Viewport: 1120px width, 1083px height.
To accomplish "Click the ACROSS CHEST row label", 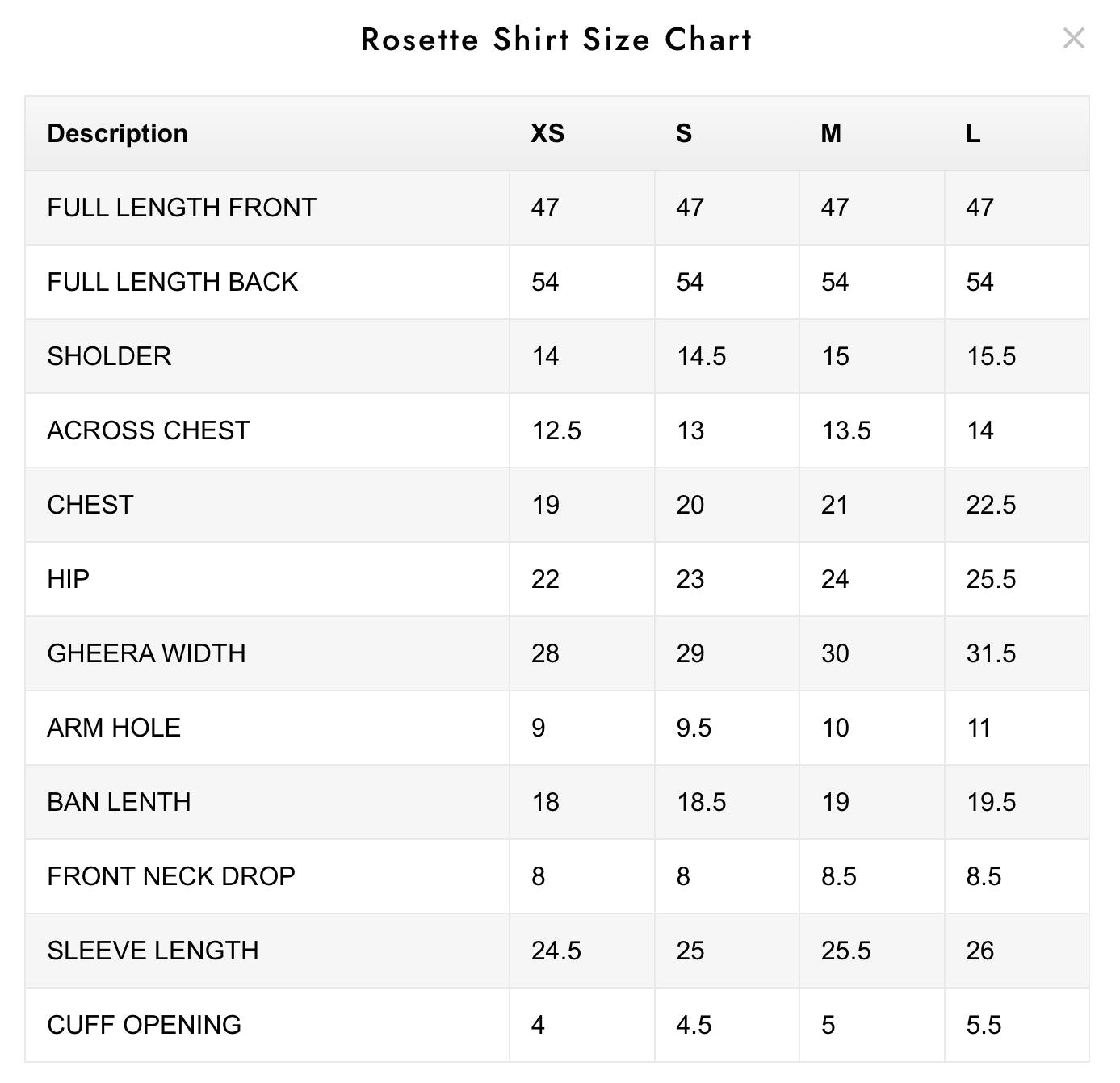I will click(149, 430).
